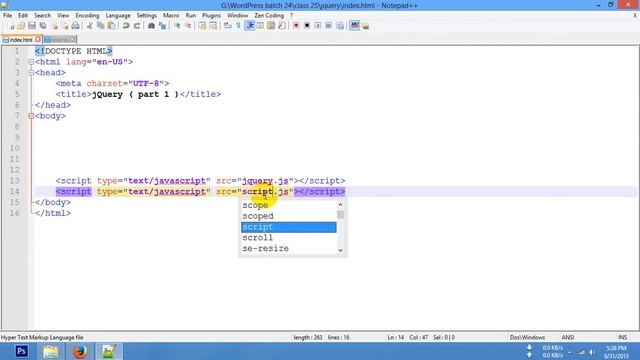
Task: Collapse the body tag fold marker
Action: point(31,116)
